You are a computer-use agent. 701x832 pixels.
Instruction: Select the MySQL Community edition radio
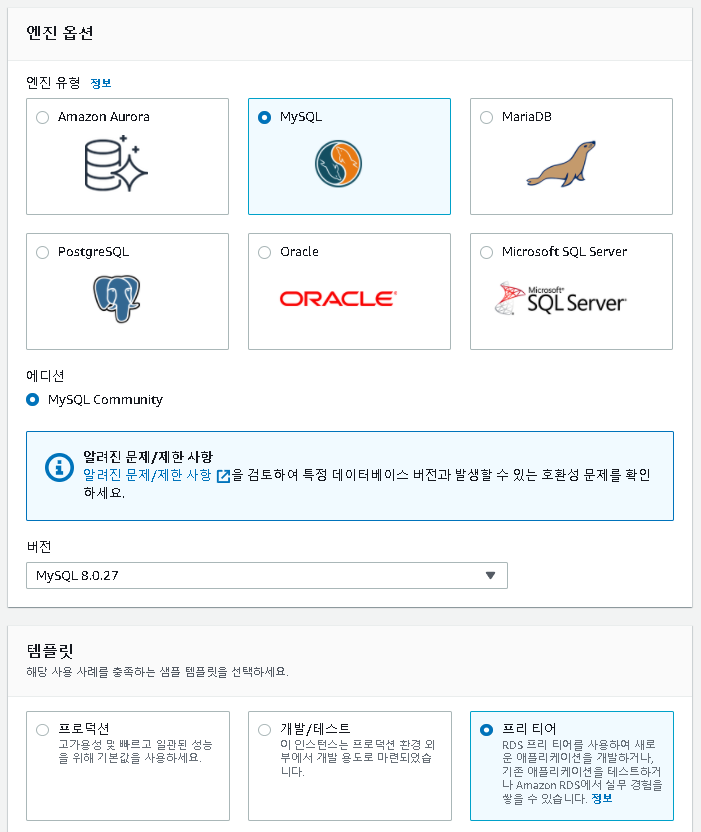pyautogui.click(x=32, y=400)
